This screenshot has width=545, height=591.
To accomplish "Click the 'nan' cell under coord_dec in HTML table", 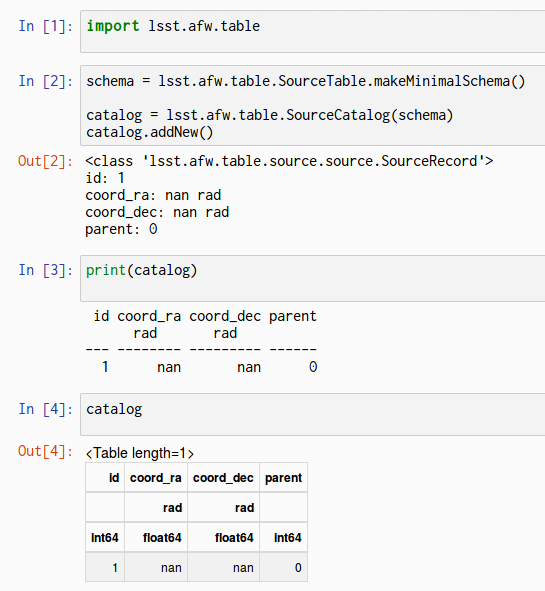I will click(223, 567).
